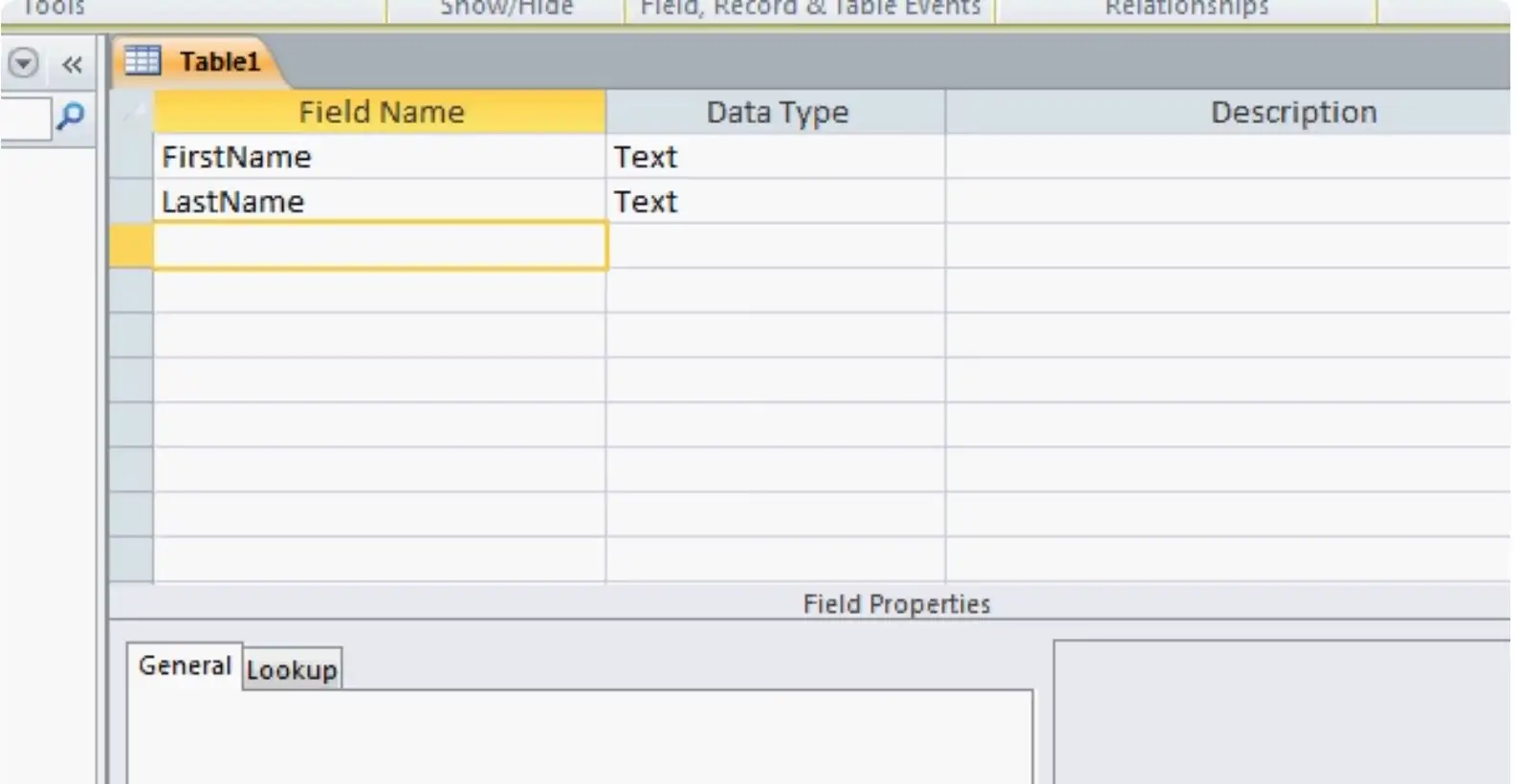Click the table icon on Table1 tab
This screenshot has width=1518, height=784.
(x=143, y=61)
